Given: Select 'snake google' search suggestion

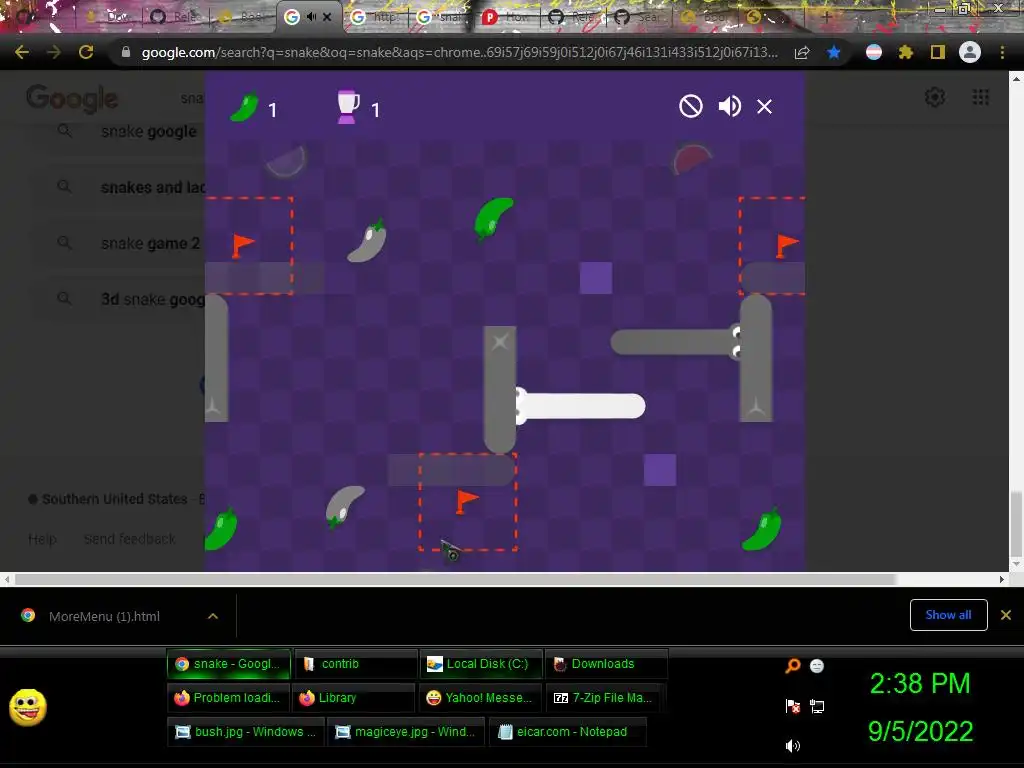Looking at the screenshot, I should [x=148, y=131].
